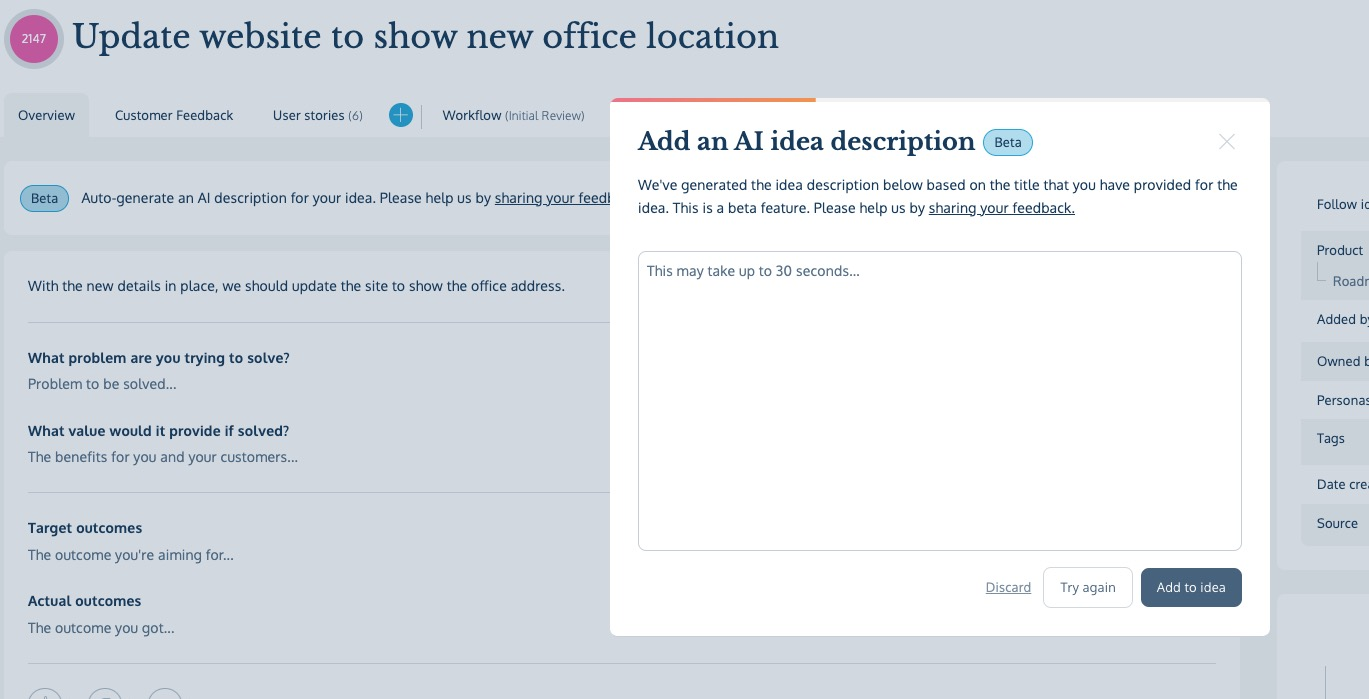Switch to the Customer Feedback tab
The height and width of the screenshot is (699, 1369).
click(x=173, y=115)
